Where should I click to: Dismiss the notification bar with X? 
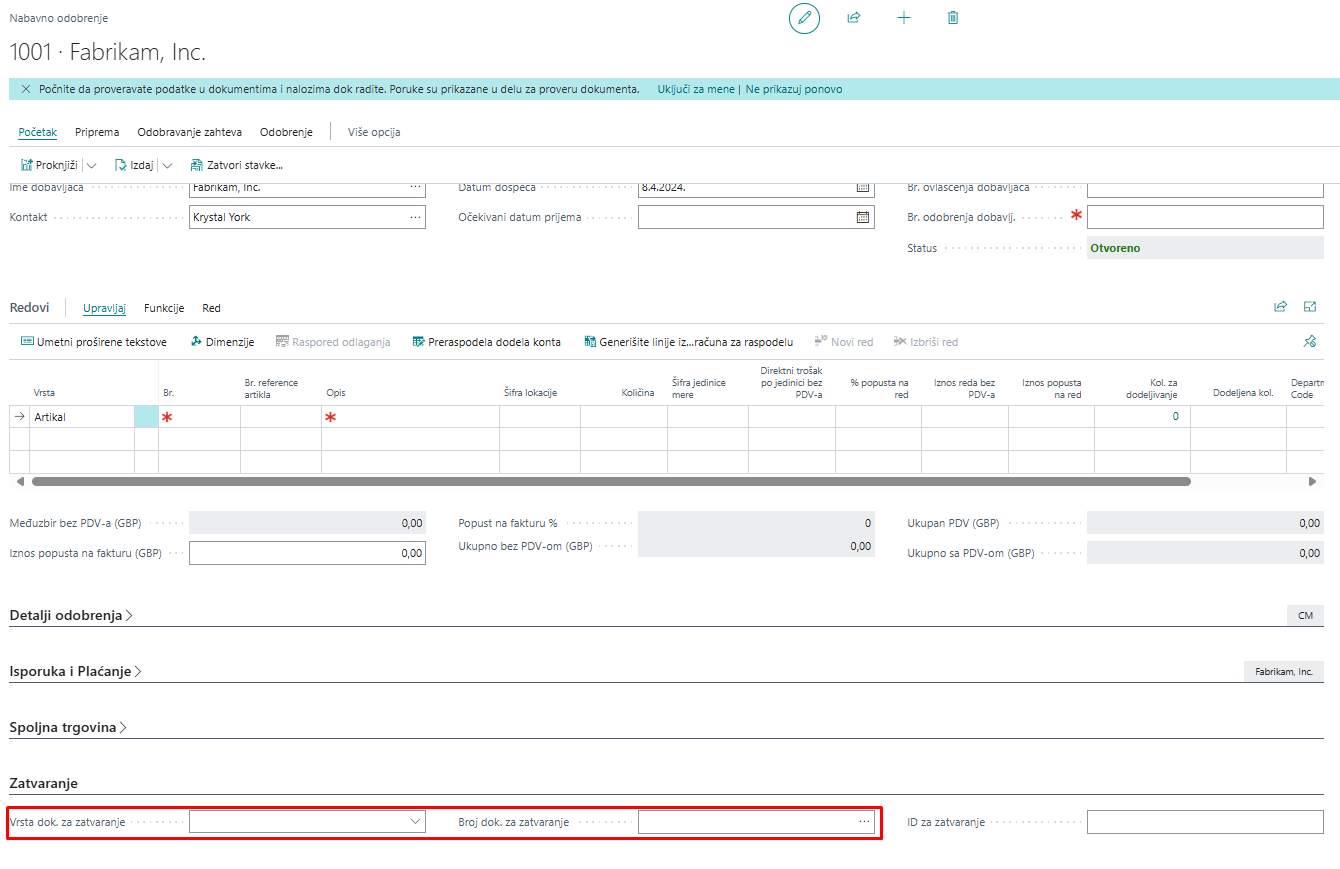coord(26,89)
